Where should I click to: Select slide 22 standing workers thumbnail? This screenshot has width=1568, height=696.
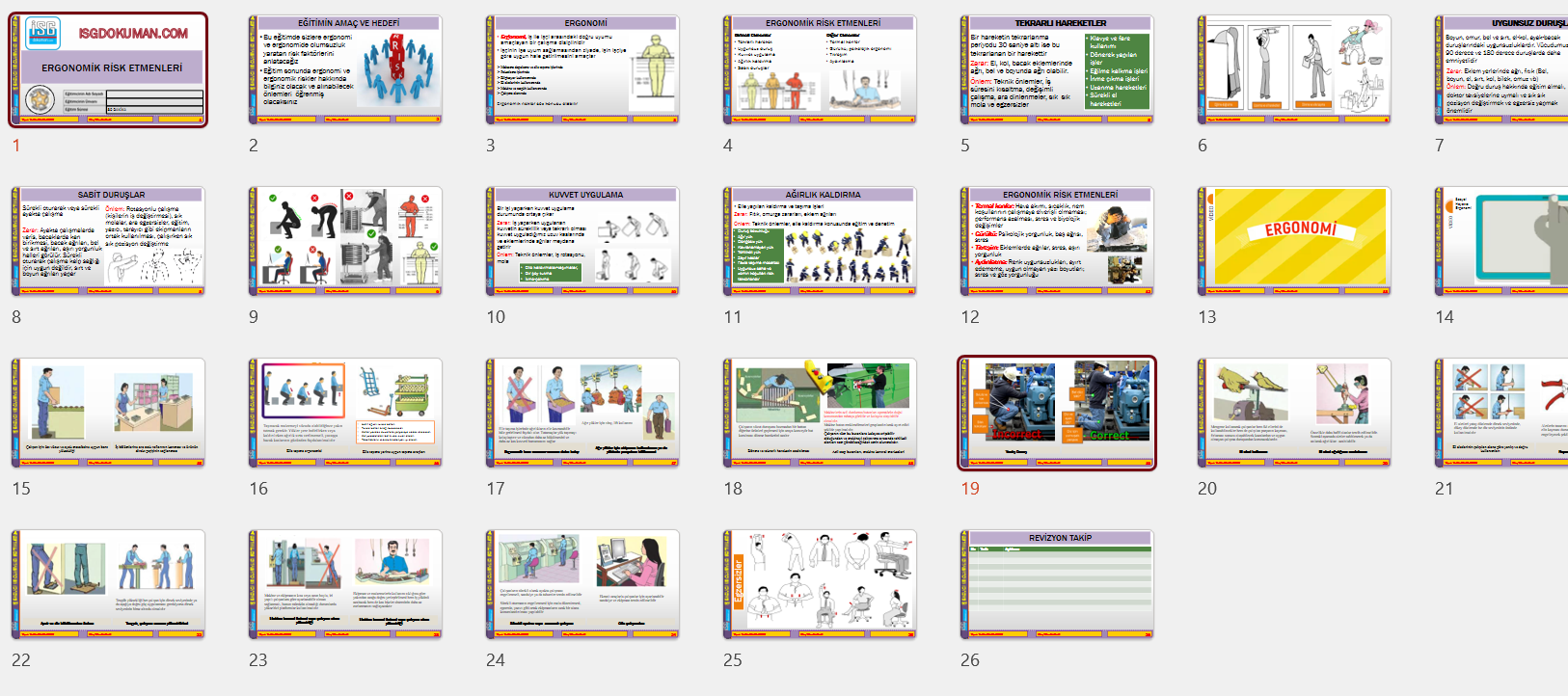click(x=108, y=584)
